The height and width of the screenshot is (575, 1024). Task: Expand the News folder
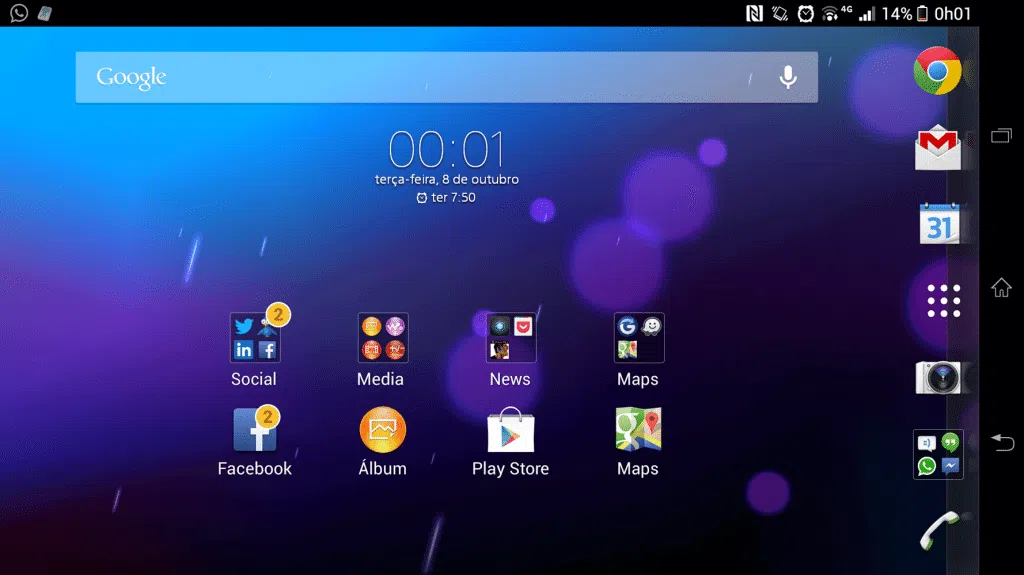coord(511,338)
